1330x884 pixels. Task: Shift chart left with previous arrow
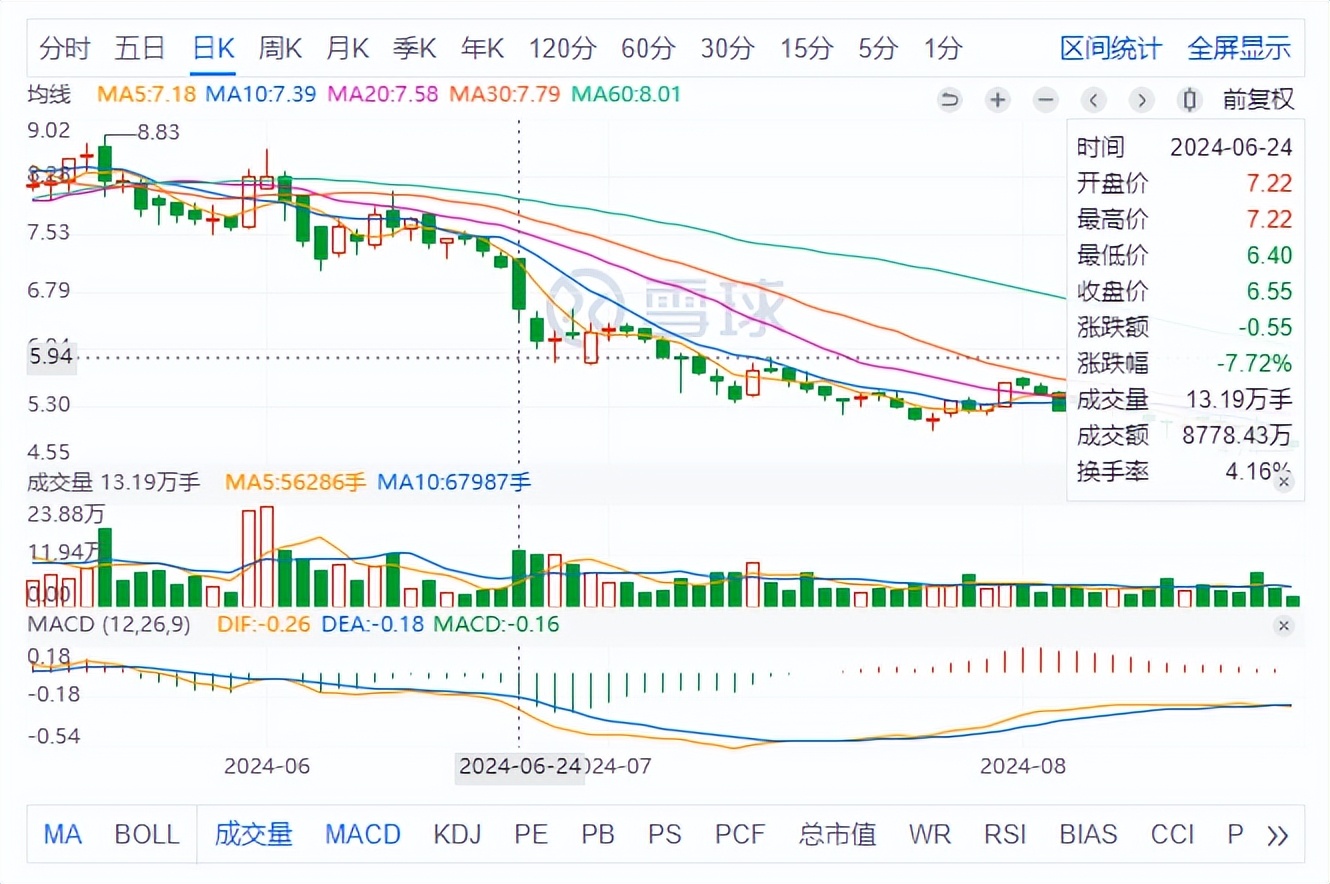tap(1093, 99)
